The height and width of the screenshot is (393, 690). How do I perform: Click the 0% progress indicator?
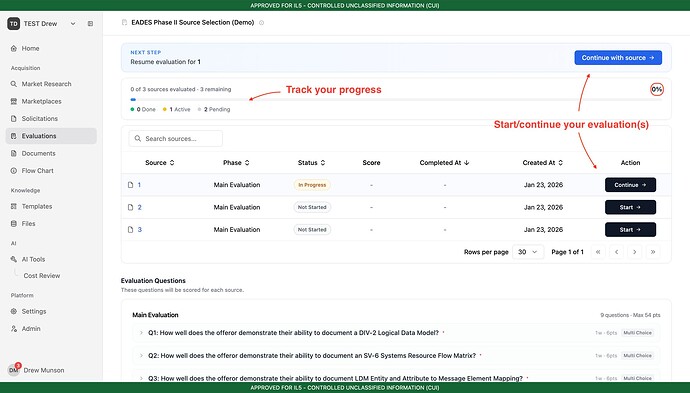pyautogui.click(x=657, y=89)
